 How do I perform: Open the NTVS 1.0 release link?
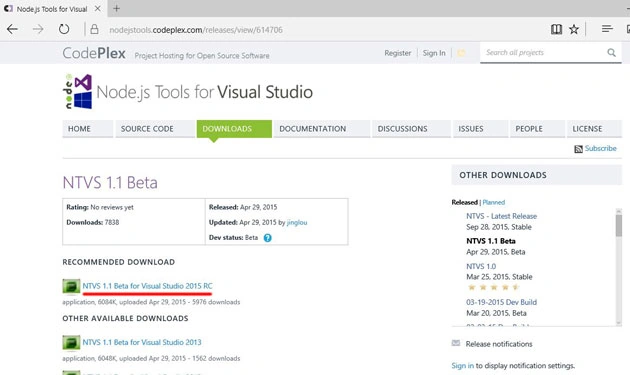pyautogui.click(x=481, y=266)
